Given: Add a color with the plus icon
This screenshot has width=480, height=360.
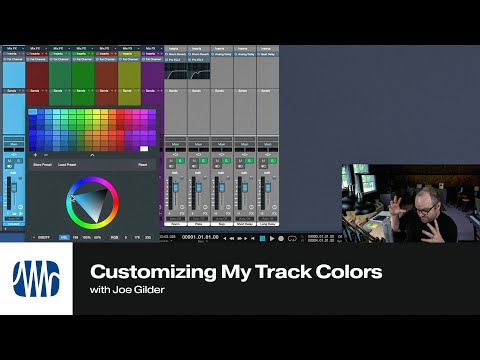Looking at the screenshot, I should (x=35, y=155).
